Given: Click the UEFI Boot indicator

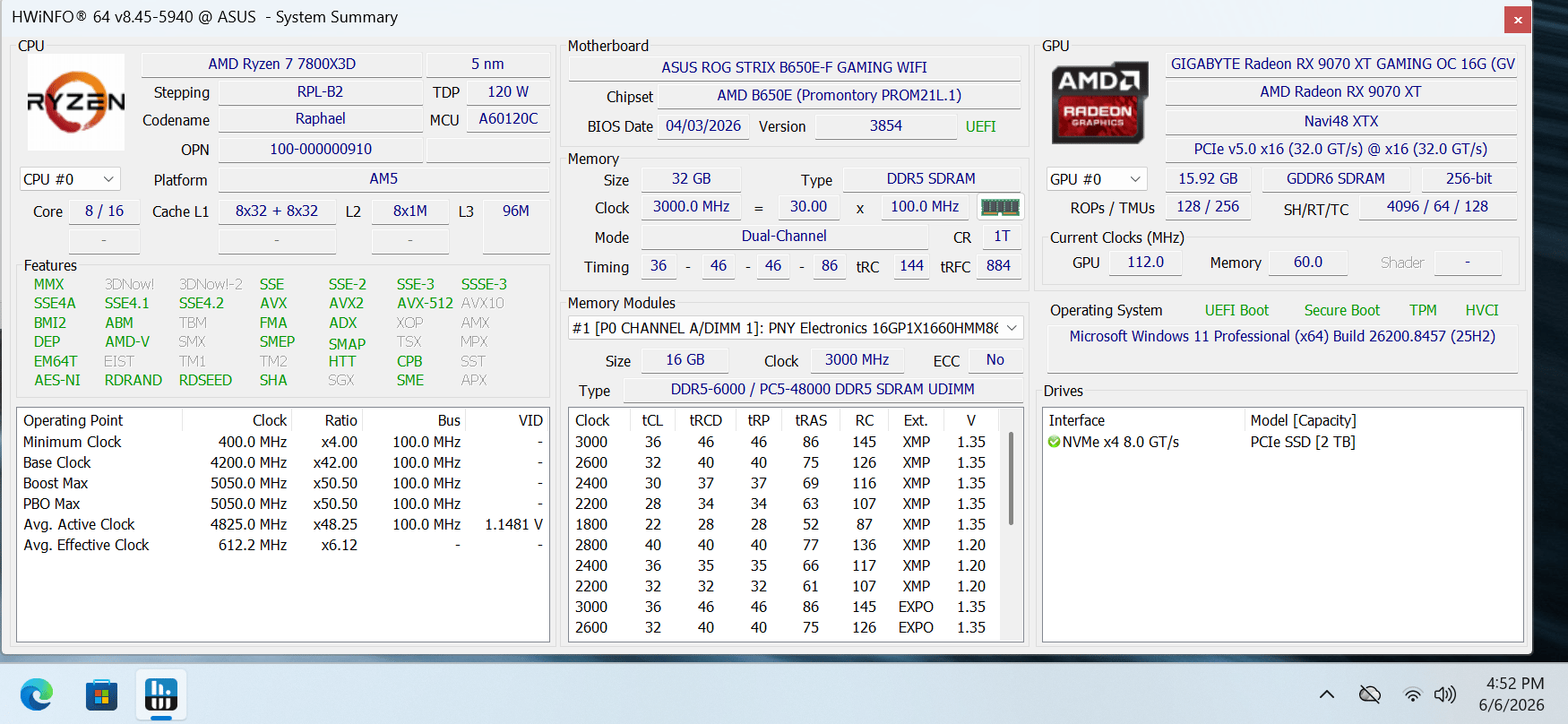Looking at the screenshot, I should (x=1236, y=310).
